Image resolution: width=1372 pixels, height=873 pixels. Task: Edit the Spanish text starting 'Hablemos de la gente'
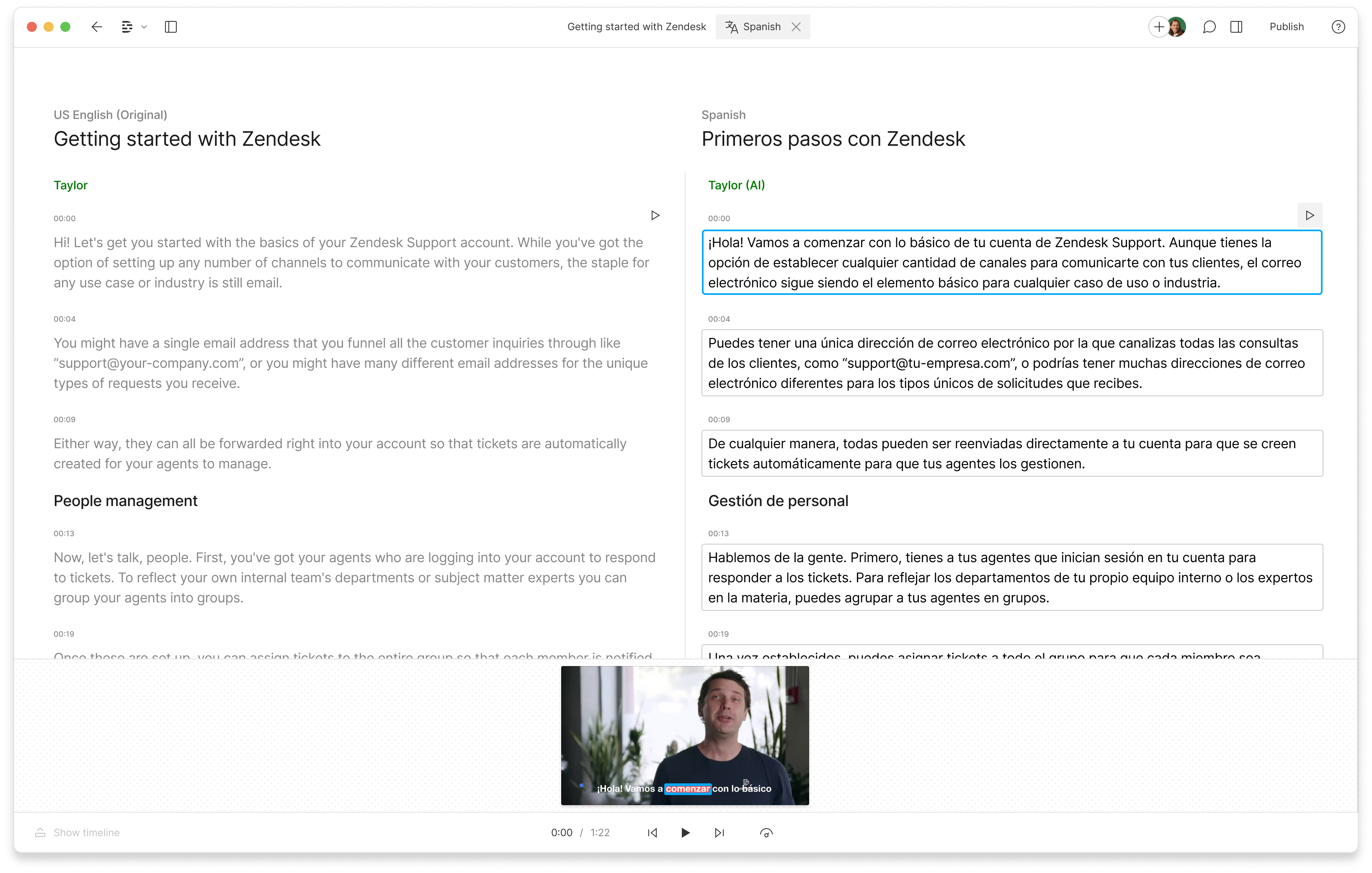coord(1012,578)
